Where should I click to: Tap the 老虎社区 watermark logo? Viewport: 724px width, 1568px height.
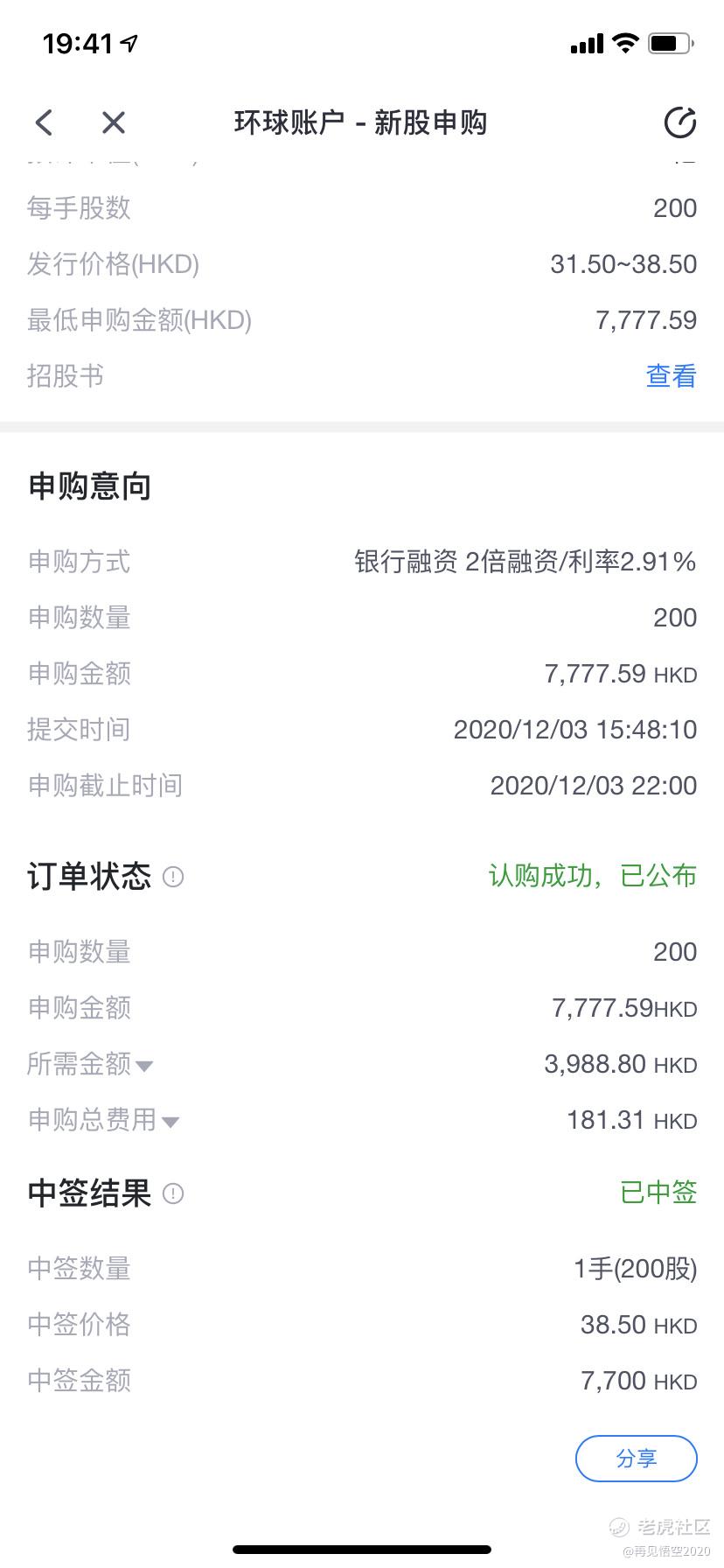660,1527
